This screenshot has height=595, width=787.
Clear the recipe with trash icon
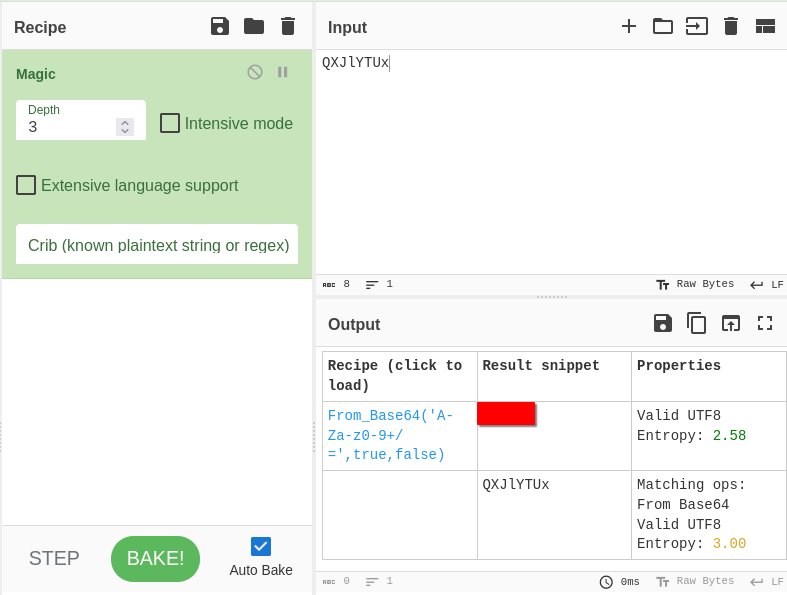(x=288, y=27)
